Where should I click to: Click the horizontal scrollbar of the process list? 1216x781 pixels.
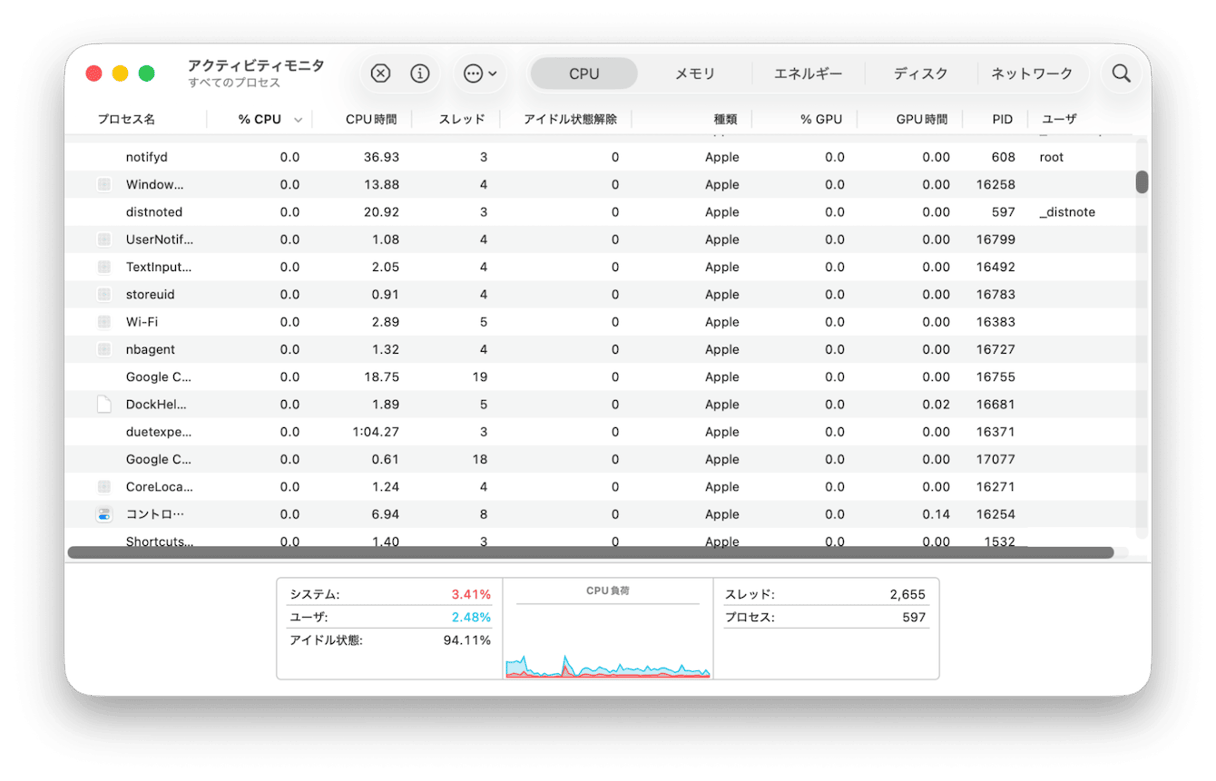590,552
